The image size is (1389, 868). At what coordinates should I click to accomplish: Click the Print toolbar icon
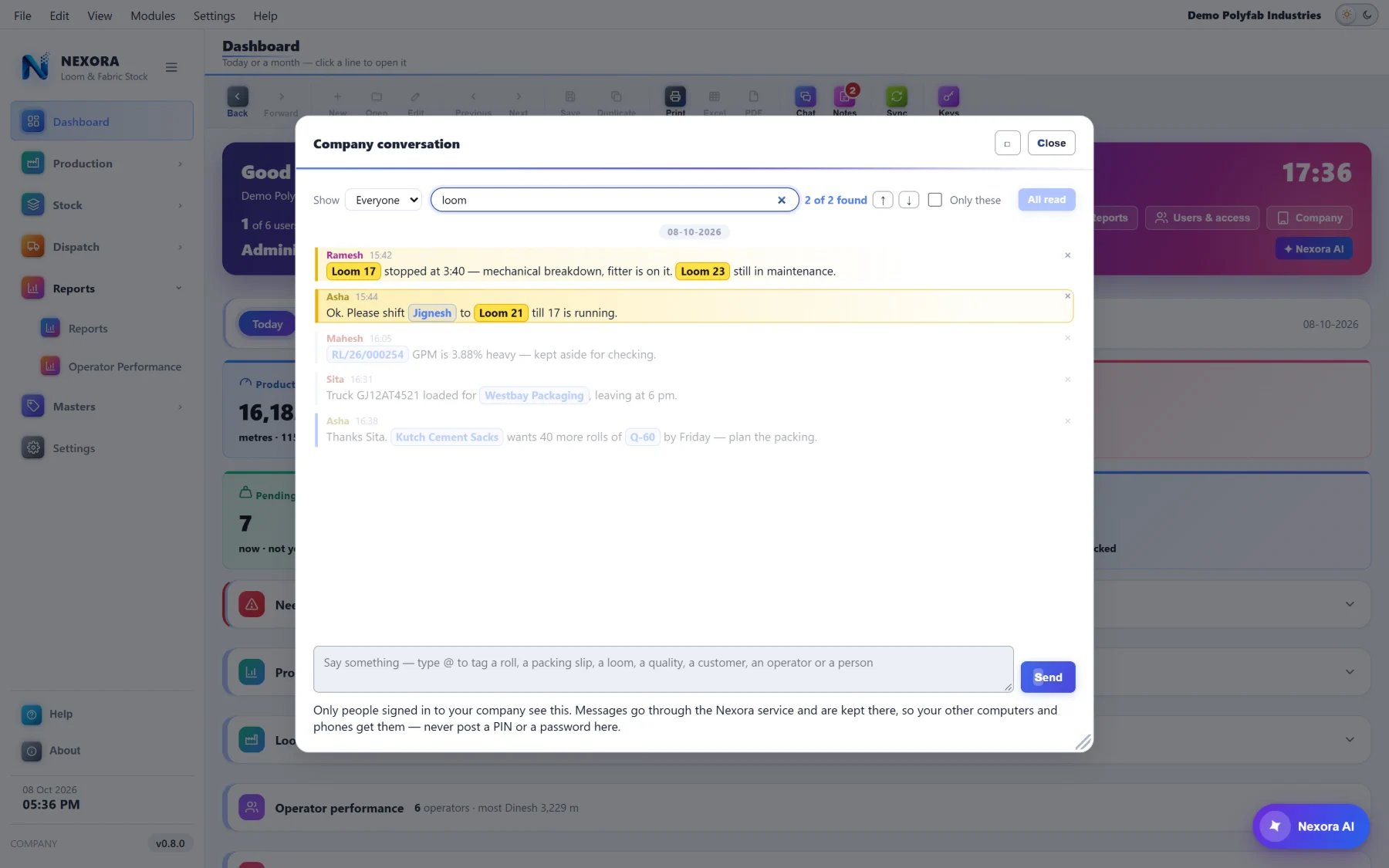[x=675, y=99]
